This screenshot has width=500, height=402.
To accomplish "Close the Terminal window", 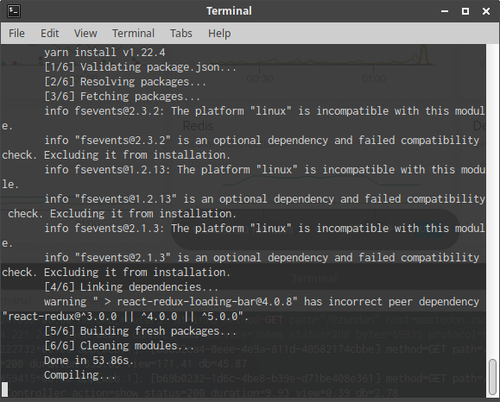I will [486, 11].
